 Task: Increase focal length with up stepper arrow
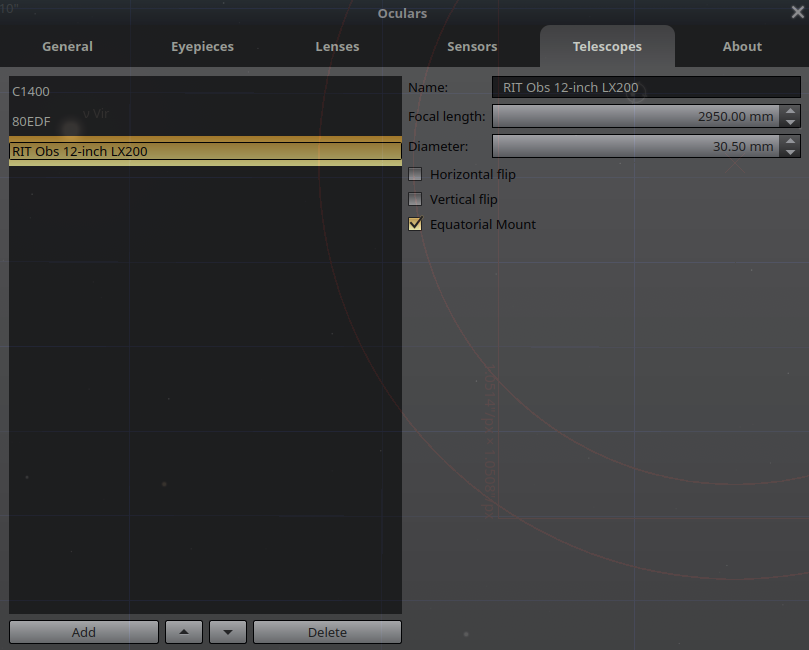[790, 111]
